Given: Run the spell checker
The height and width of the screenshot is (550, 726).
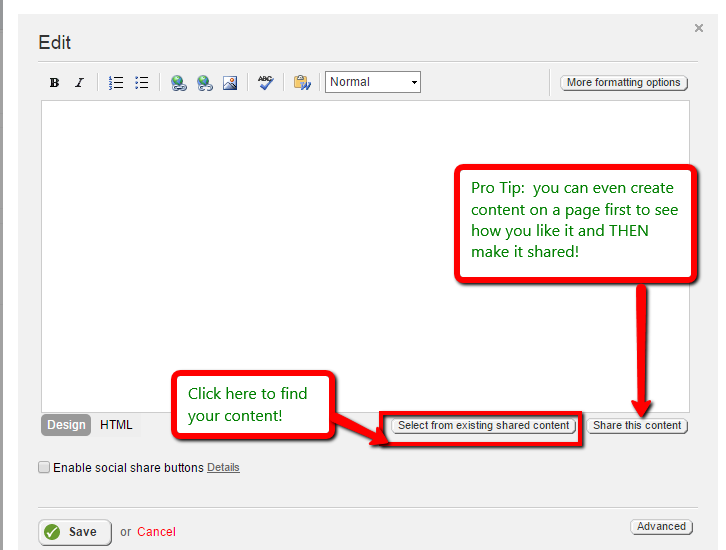Looking at the screenshot, I should 265,83.
